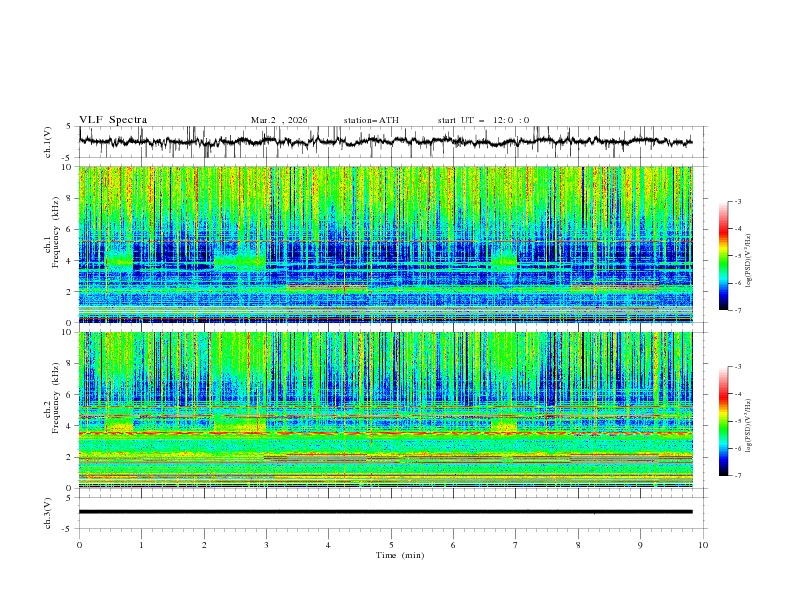The height and width of the screenshot is (612, 792).
Task: Click the ch.1 color bar "log(PSD)(V²/Hz)" caption
Action: (x=749, y=261)
